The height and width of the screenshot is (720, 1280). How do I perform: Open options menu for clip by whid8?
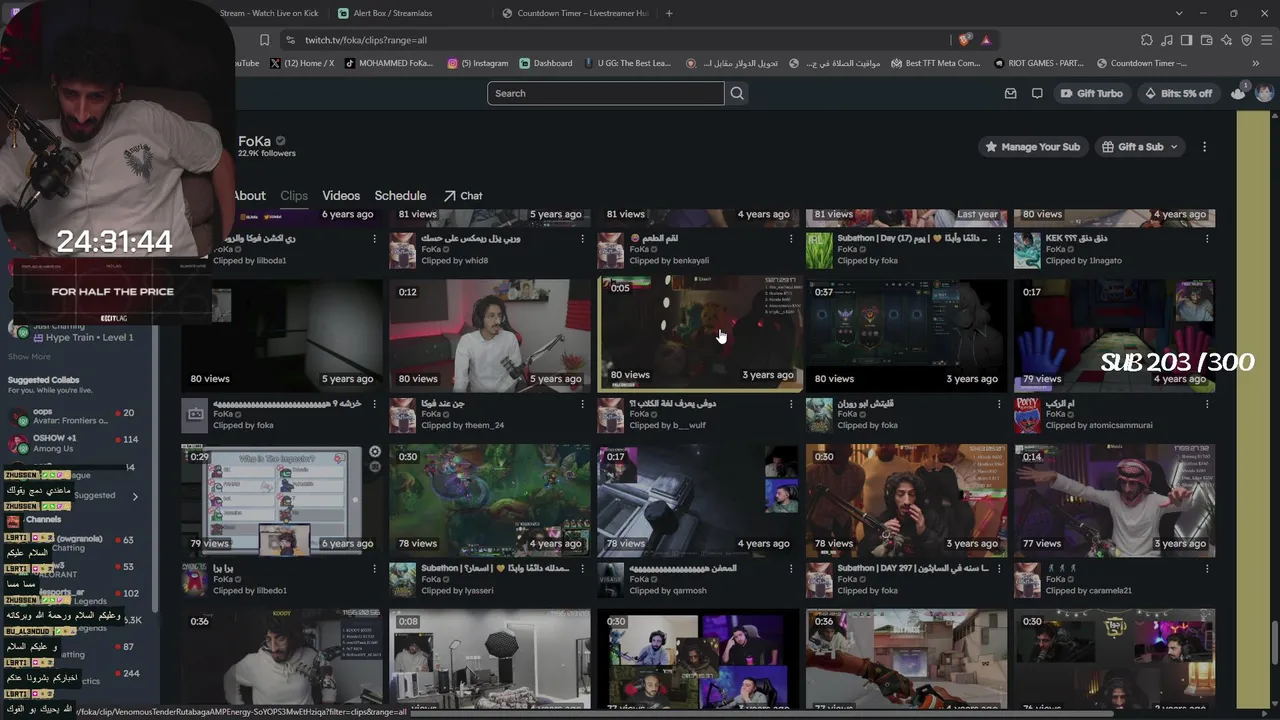point(583,239)
